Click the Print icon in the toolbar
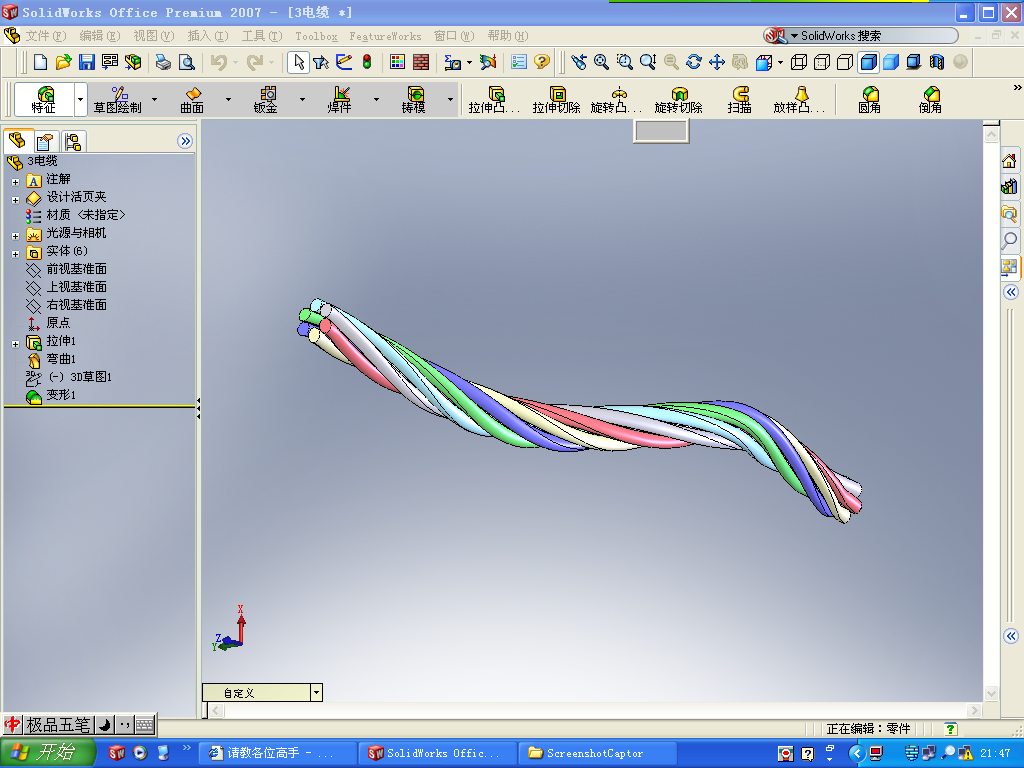1024x768 pixels. click(x=163, y=62)
